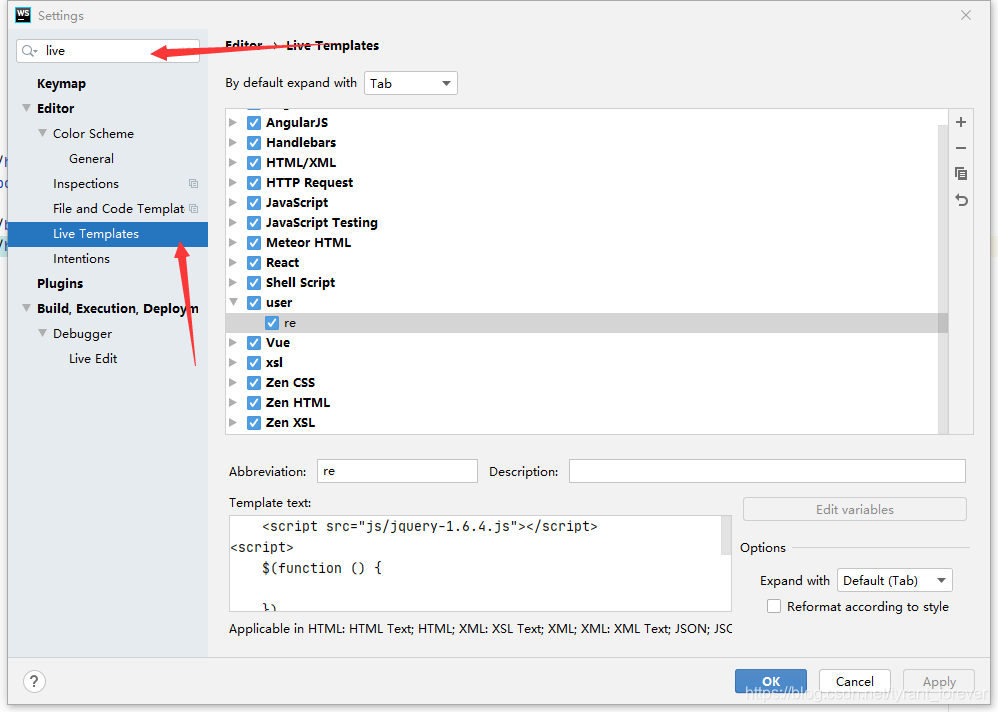The image size is (998, 712).
Task: Select General under Color Scheme
Action: coord(91,158)
